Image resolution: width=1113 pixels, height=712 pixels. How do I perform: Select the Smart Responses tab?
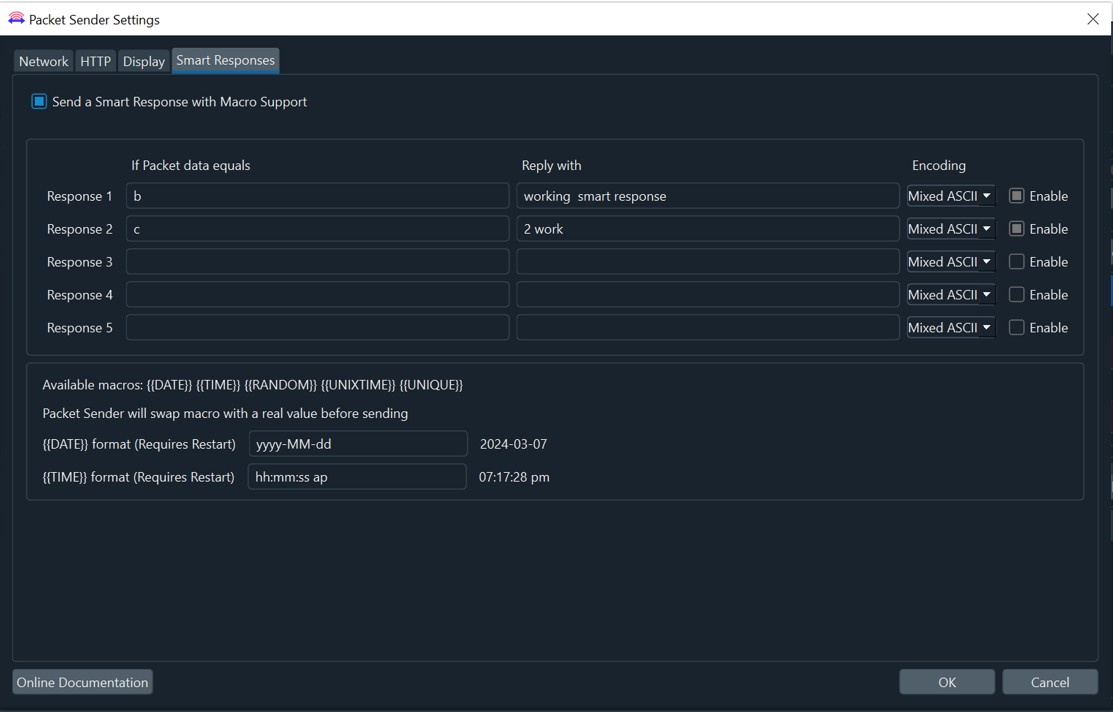(x=225, y=60)
